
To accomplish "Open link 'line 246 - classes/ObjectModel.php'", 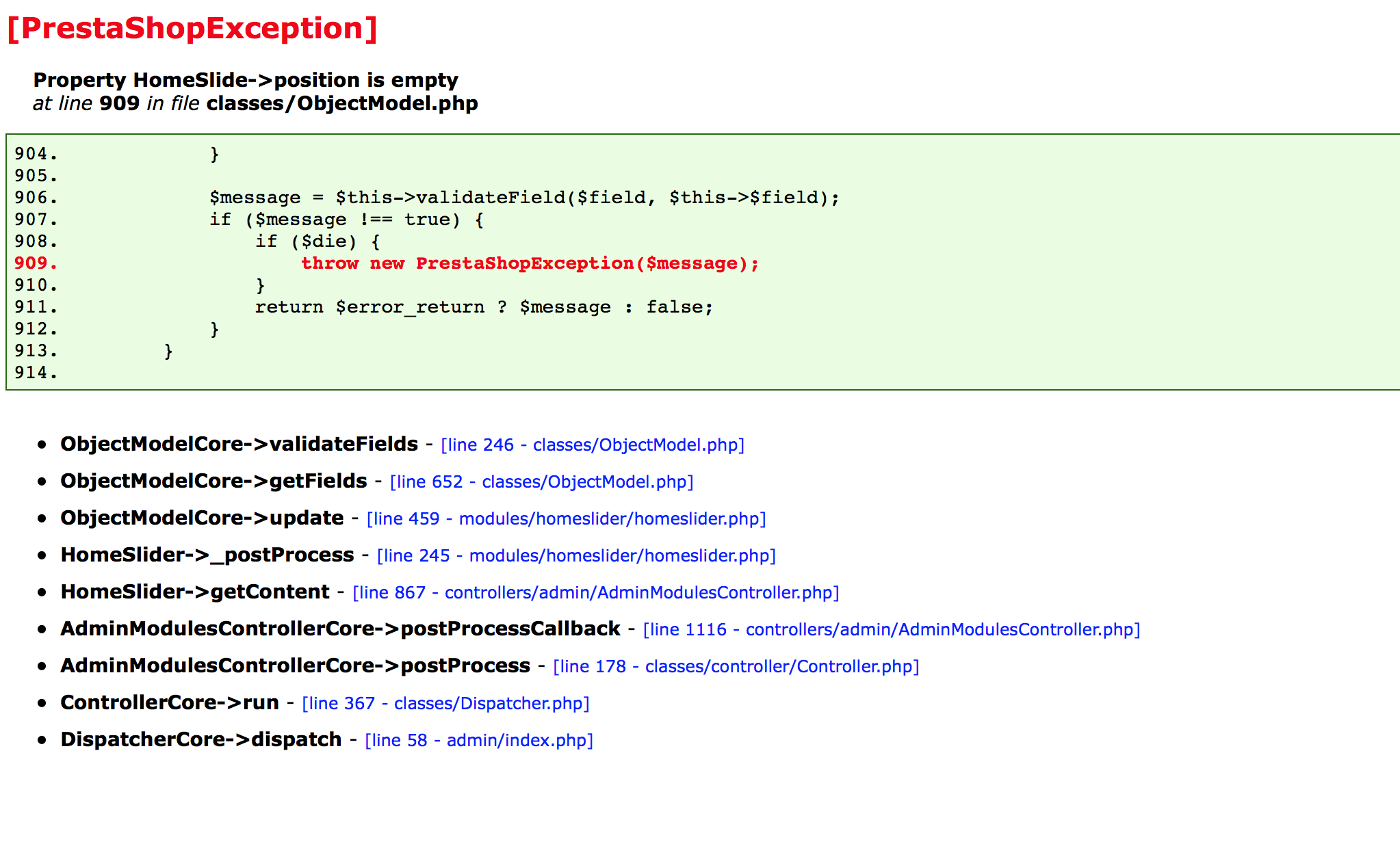I will click(x=593, y=445).
